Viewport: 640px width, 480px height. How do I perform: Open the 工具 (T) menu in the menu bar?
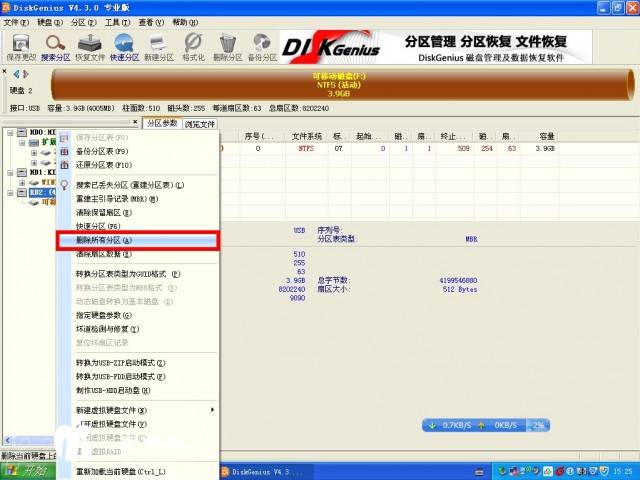[117, 22]
